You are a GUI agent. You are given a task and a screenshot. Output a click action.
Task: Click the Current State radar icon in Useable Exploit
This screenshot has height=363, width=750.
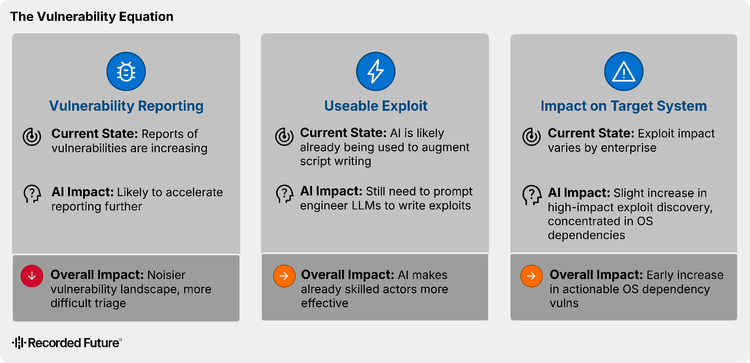[x=284, y=136]
